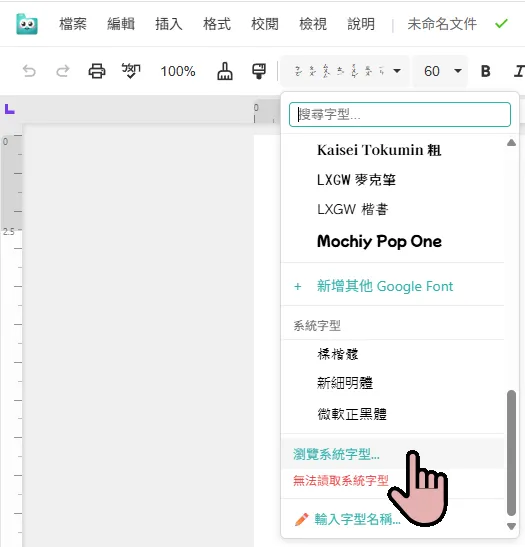Click the document title 未命名文件
Screen dimensions: 525x547
pos(442,24)
